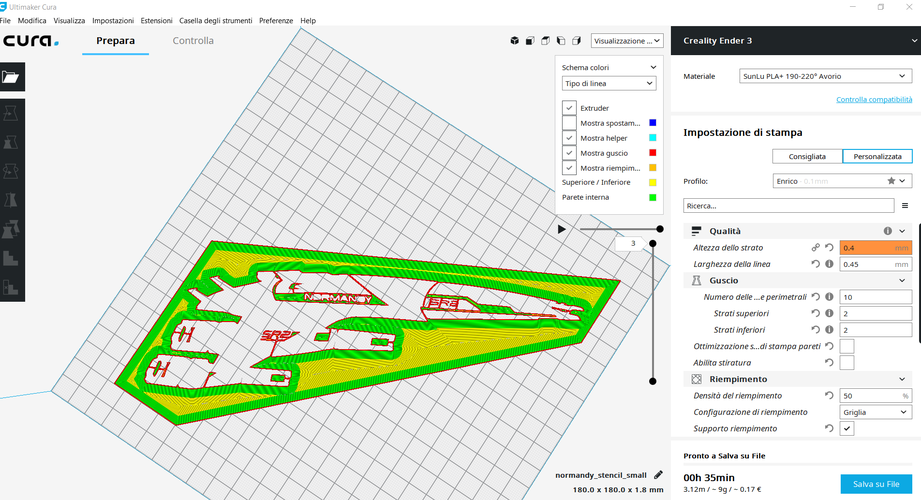921x500 pixels.
Task: Click the info icon on Qualità header
Action: coord(888,231)
